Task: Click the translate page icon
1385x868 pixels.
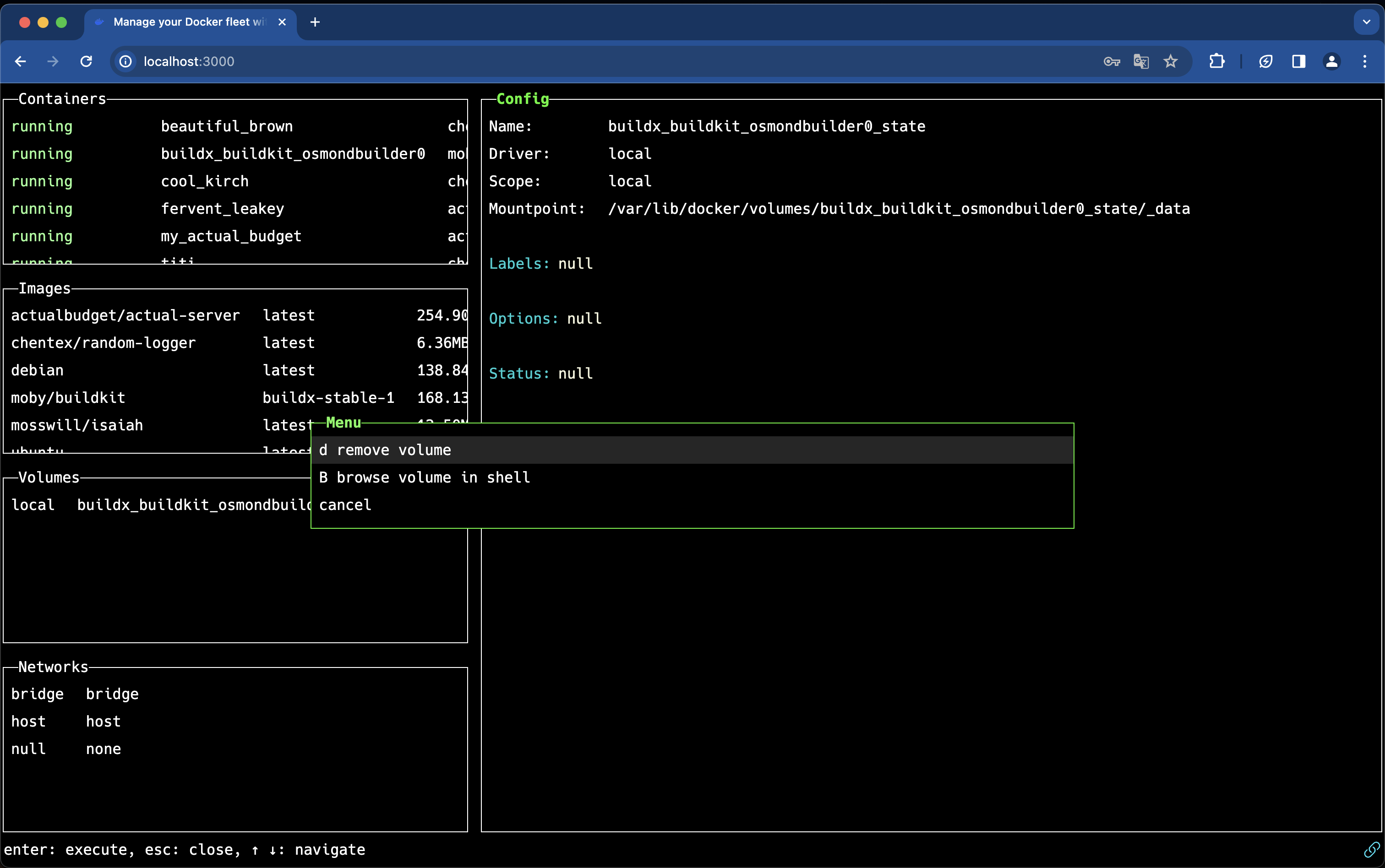Action: tap(1141, 61)
